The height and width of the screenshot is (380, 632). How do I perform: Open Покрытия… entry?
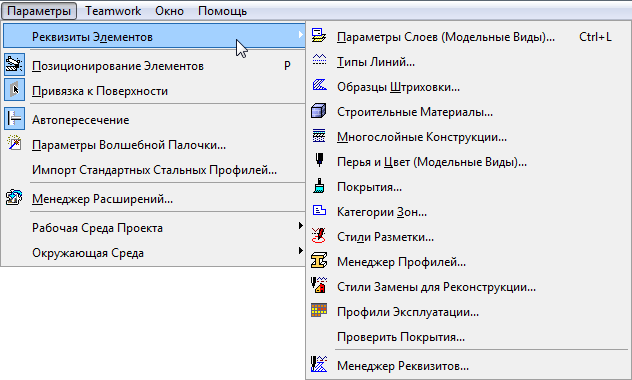[x=369, y=187]
